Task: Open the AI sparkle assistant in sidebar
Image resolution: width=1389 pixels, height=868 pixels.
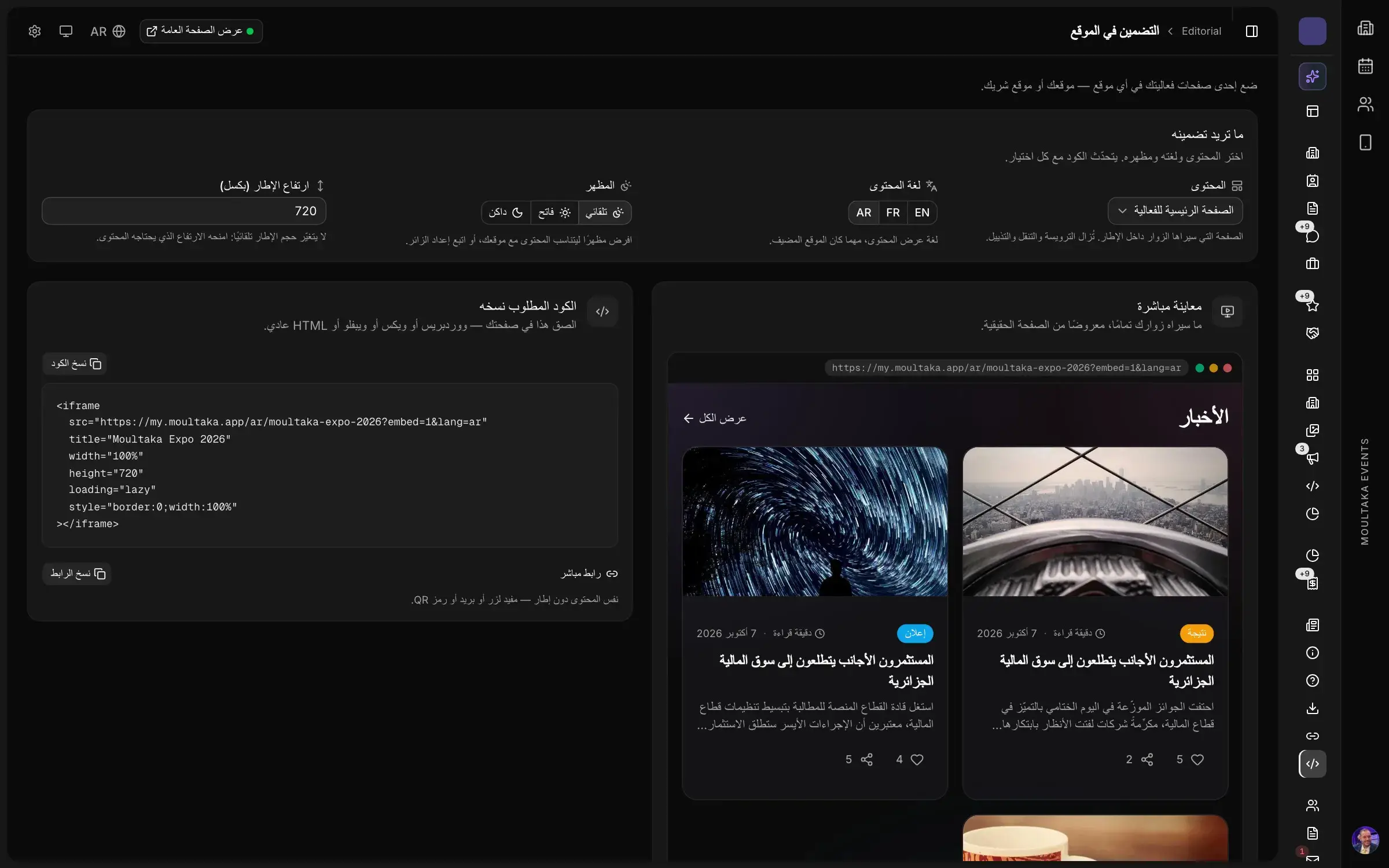Action: 1312,76
